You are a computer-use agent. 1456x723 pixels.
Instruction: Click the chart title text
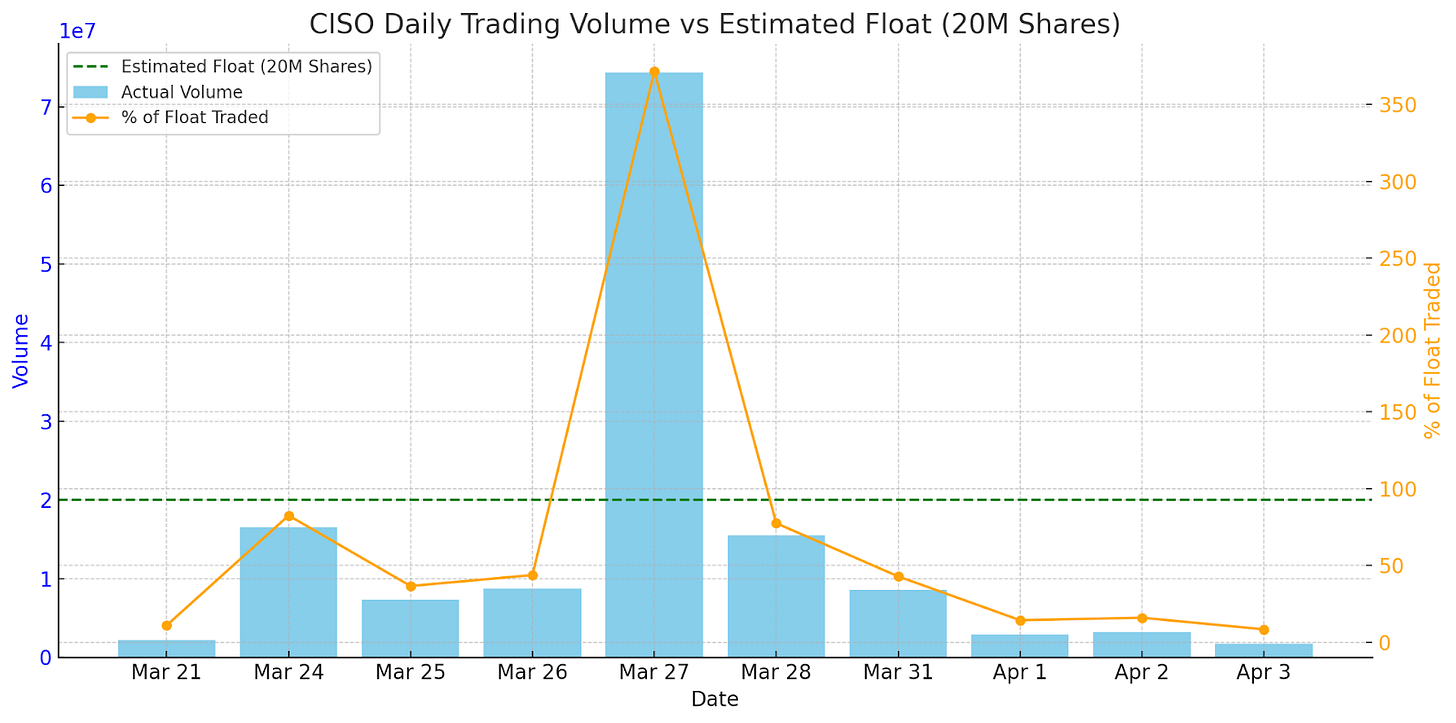(x=715, y=24)
